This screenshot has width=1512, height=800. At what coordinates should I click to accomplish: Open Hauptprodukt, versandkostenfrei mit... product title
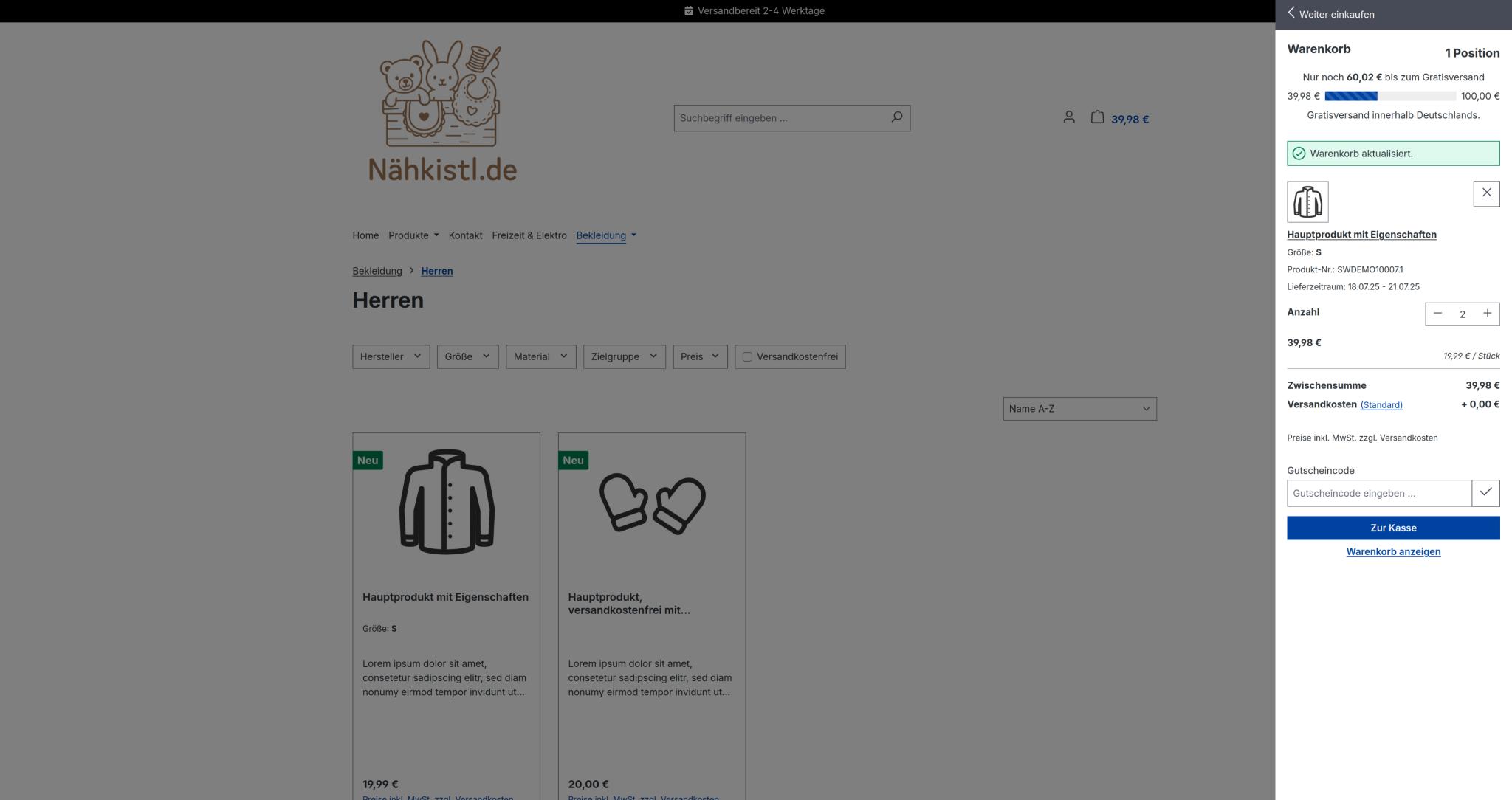[x=629, y=604]
